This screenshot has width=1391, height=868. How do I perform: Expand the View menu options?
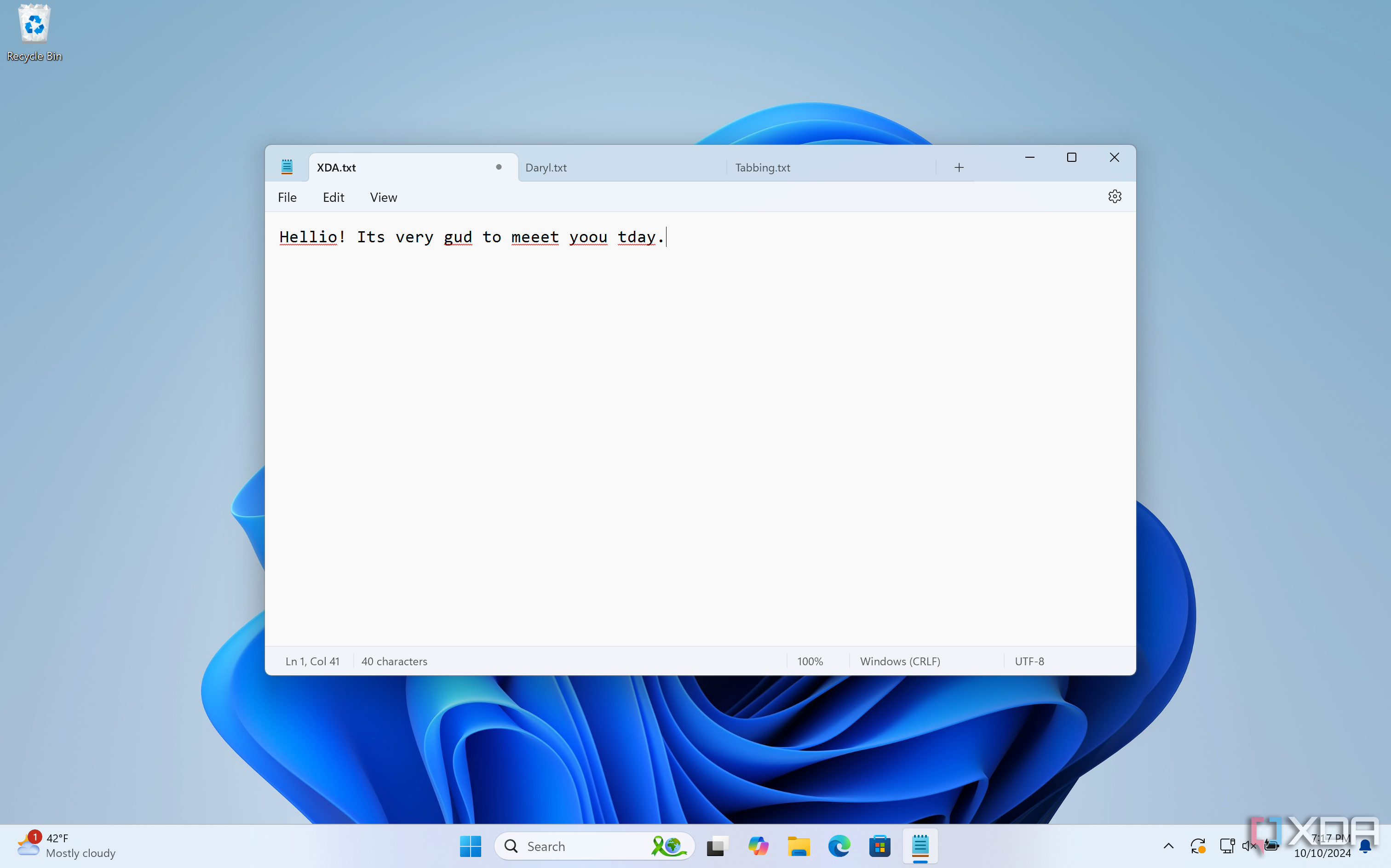384,196
